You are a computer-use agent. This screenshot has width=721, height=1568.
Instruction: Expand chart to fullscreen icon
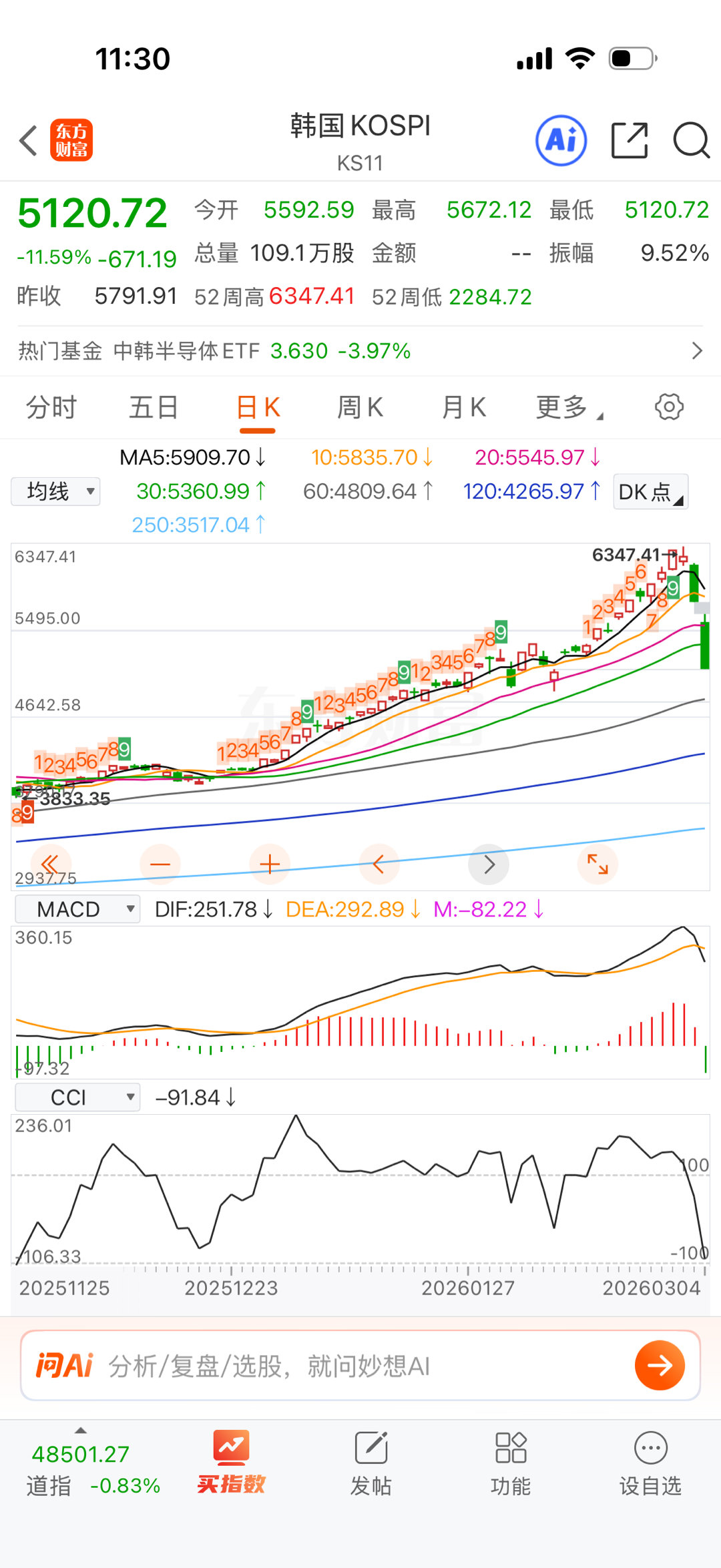(x=597, y=864)
